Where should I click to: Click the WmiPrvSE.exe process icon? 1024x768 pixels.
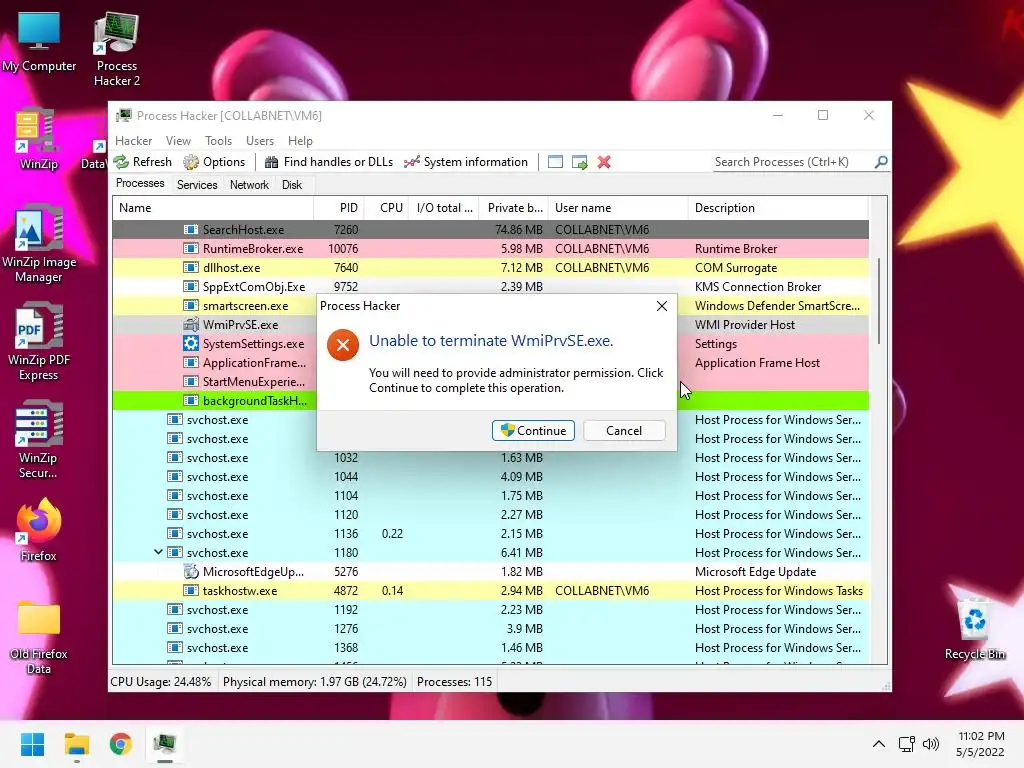point(191,325)
